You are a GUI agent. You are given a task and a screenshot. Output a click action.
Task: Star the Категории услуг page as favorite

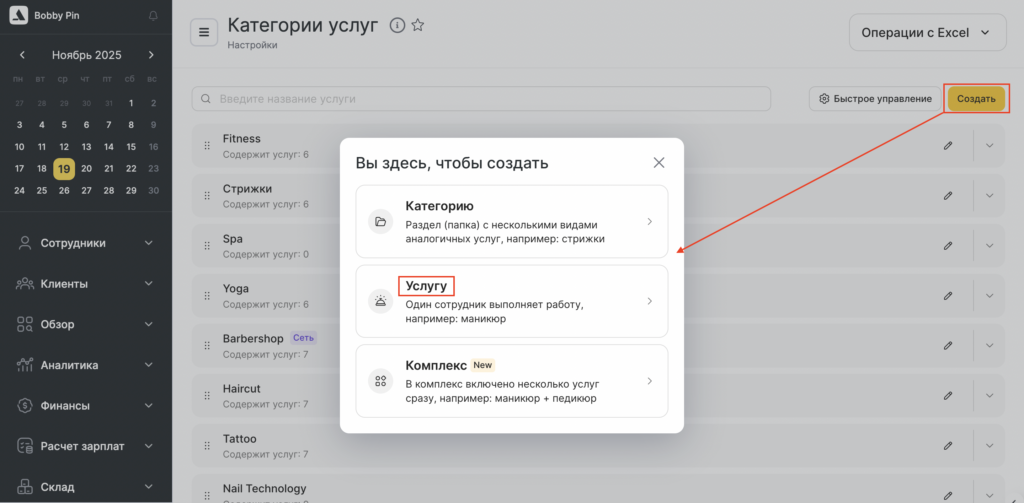point(418,26)
